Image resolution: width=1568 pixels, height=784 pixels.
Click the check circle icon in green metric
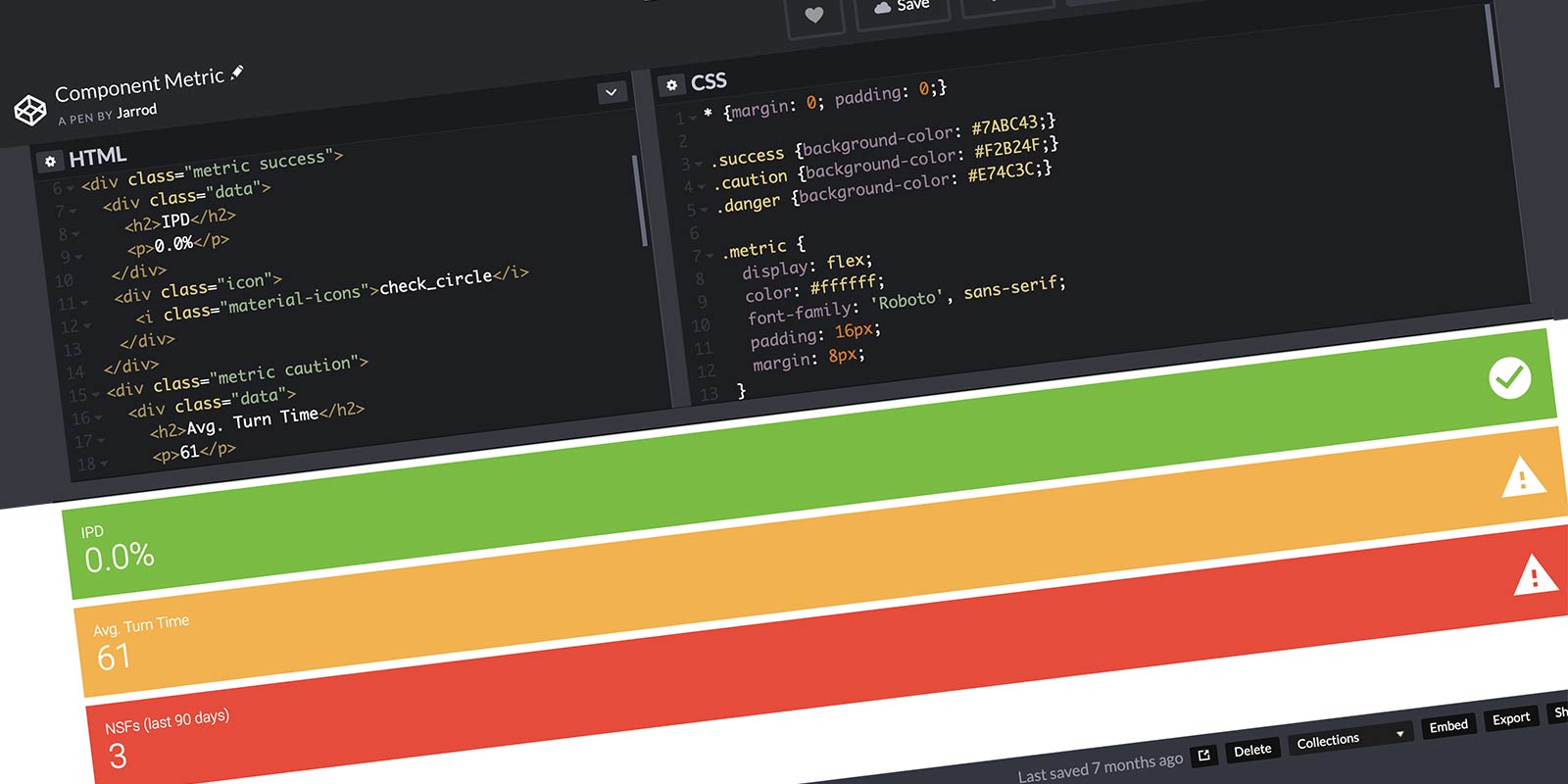click(x=1509, y=377)
